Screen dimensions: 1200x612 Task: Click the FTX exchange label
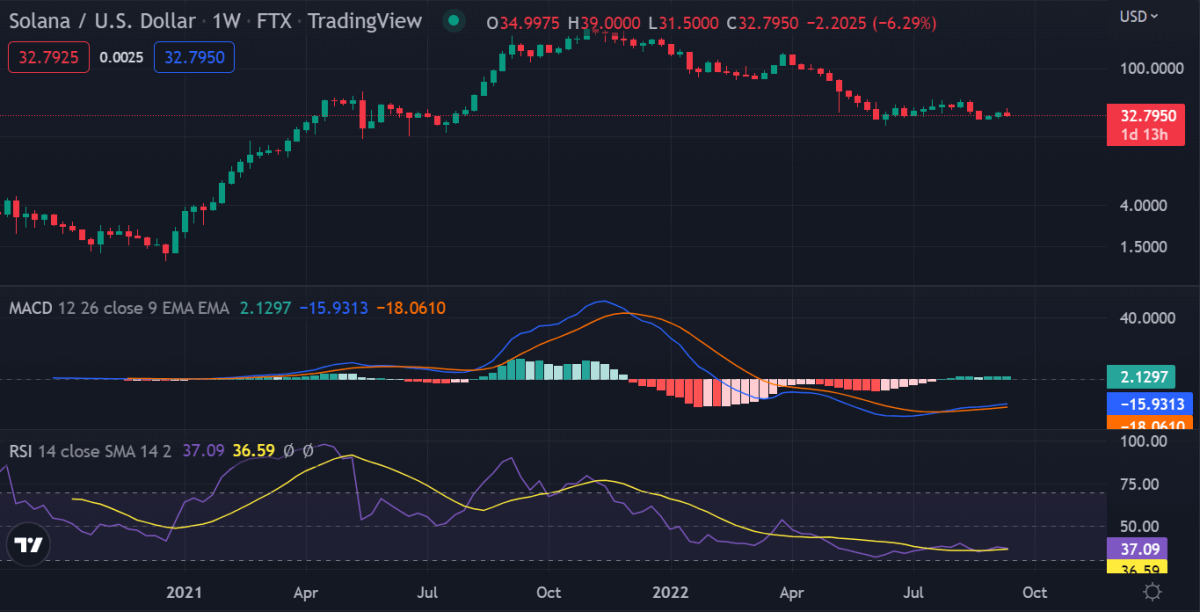[276, 20]
